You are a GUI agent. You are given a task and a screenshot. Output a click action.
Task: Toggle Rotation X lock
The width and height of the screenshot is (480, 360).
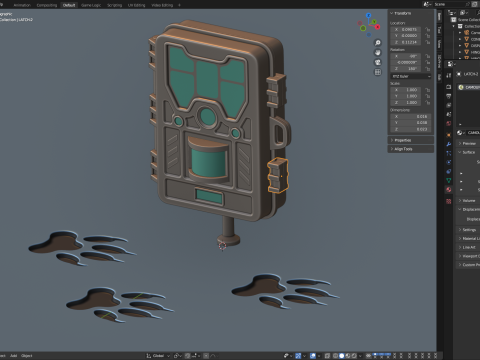pyautogui.click(x=428, y=56)
